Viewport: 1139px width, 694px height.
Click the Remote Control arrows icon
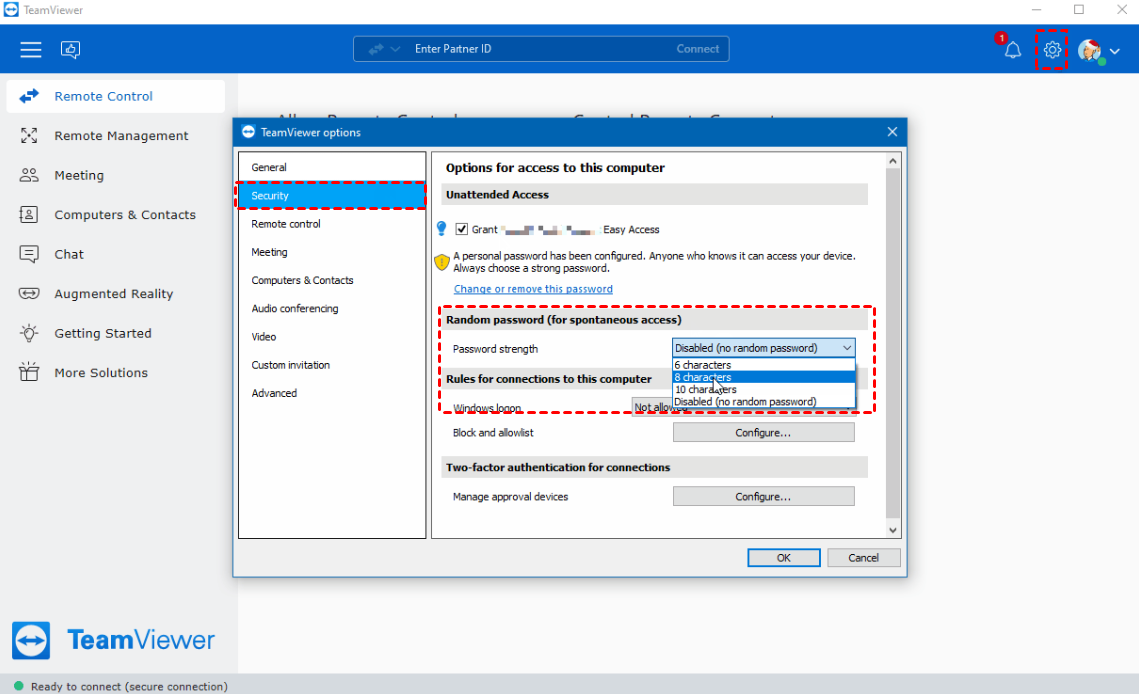tap(29, 96)
